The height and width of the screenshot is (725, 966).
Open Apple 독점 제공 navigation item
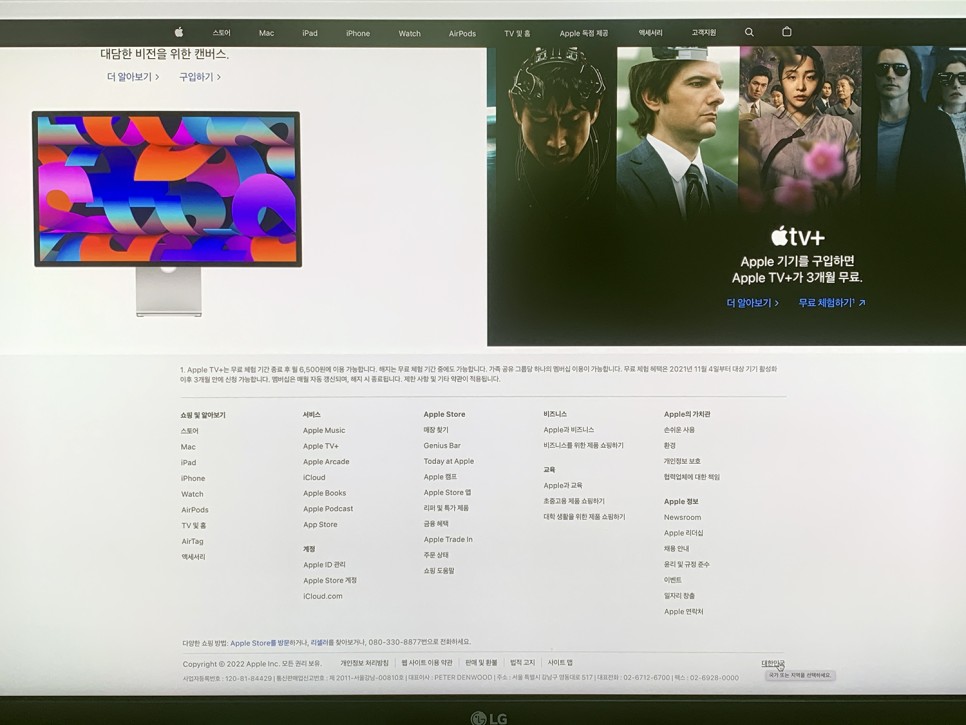(x=583, y=33)
